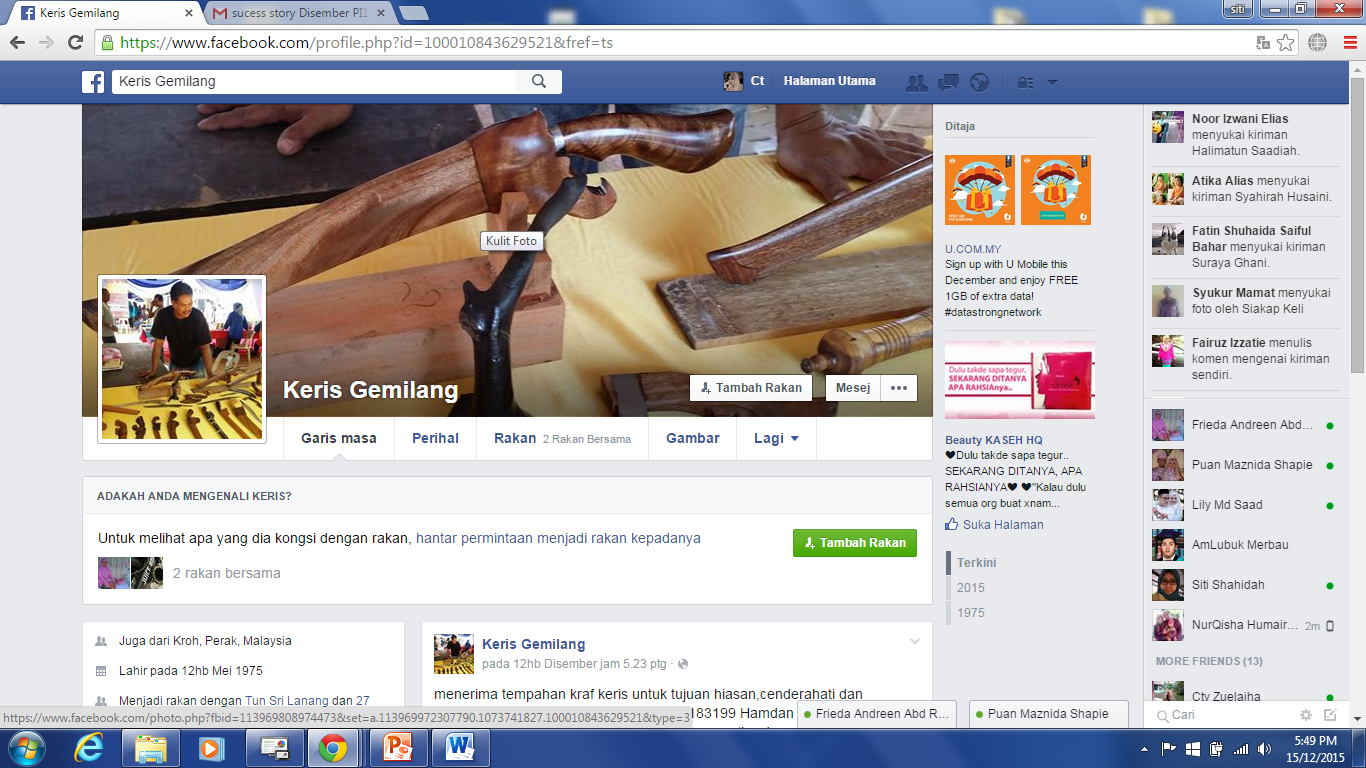Open the three-dots more actions button
The image size is (1366, 768).
click(898, 388)
